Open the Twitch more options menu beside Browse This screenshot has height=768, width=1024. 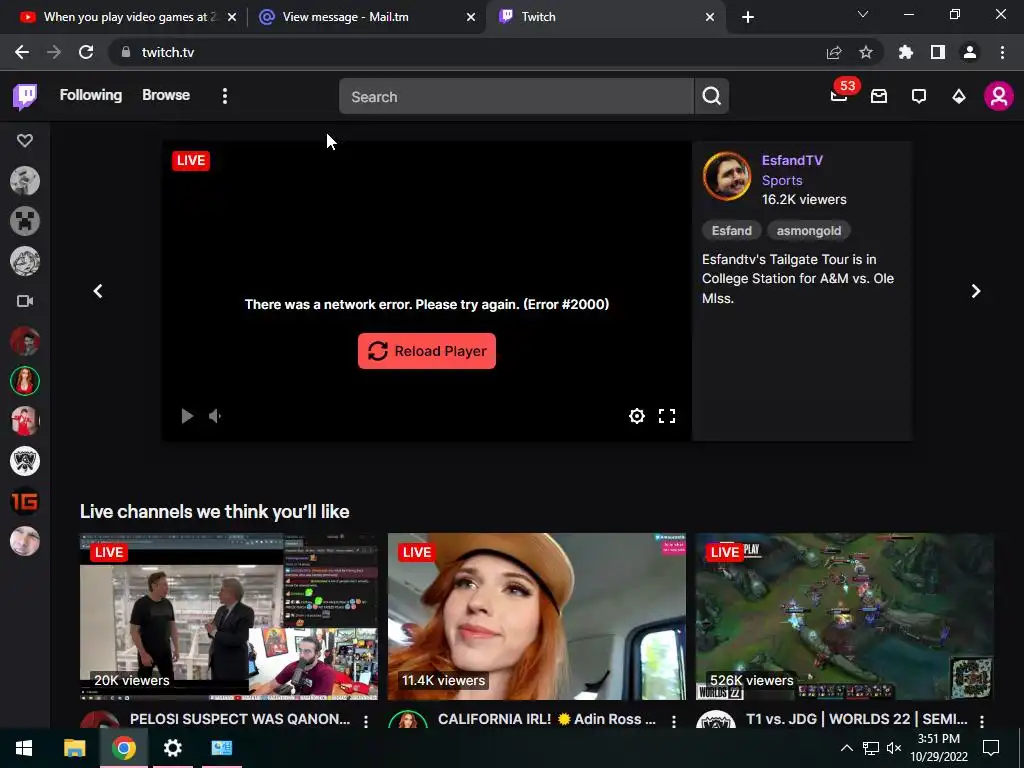click(x=225, y=96)
